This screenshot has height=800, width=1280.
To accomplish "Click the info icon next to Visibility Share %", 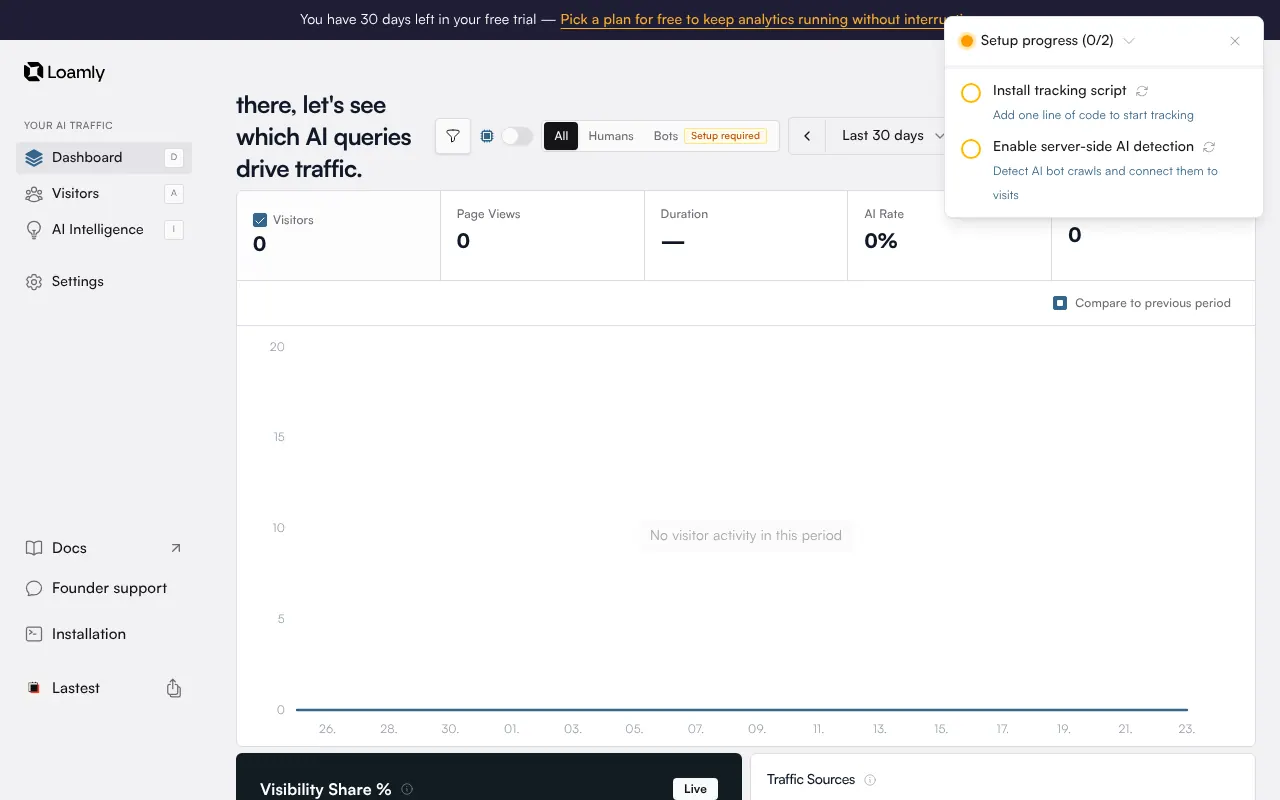I will point(407,789).
